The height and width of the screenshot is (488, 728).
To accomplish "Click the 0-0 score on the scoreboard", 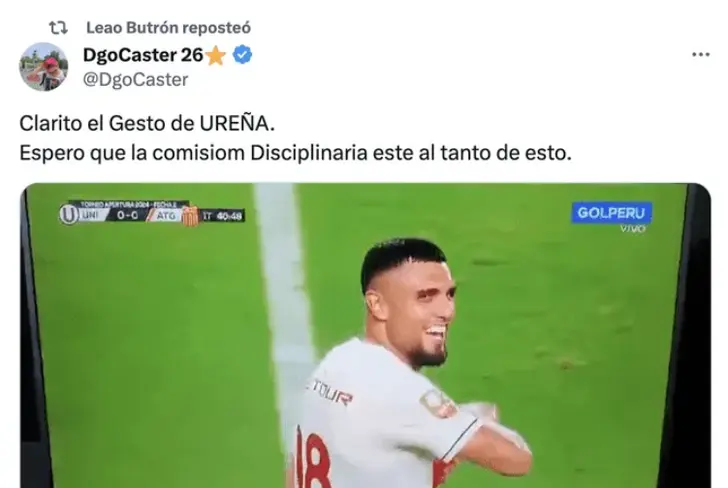I will pos(127,215).
